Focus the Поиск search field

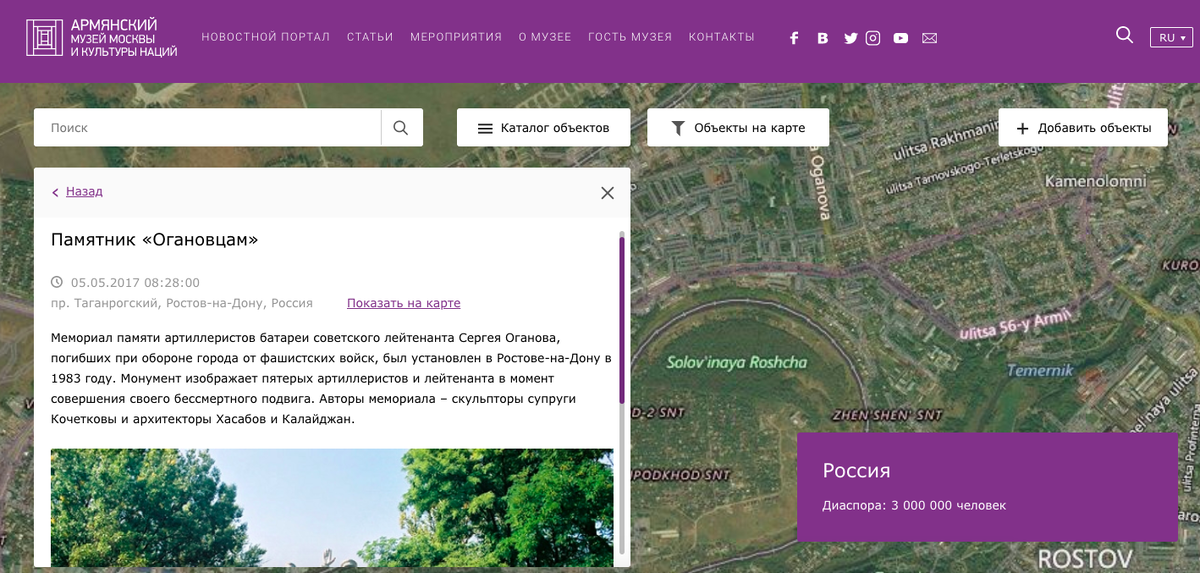207,128
